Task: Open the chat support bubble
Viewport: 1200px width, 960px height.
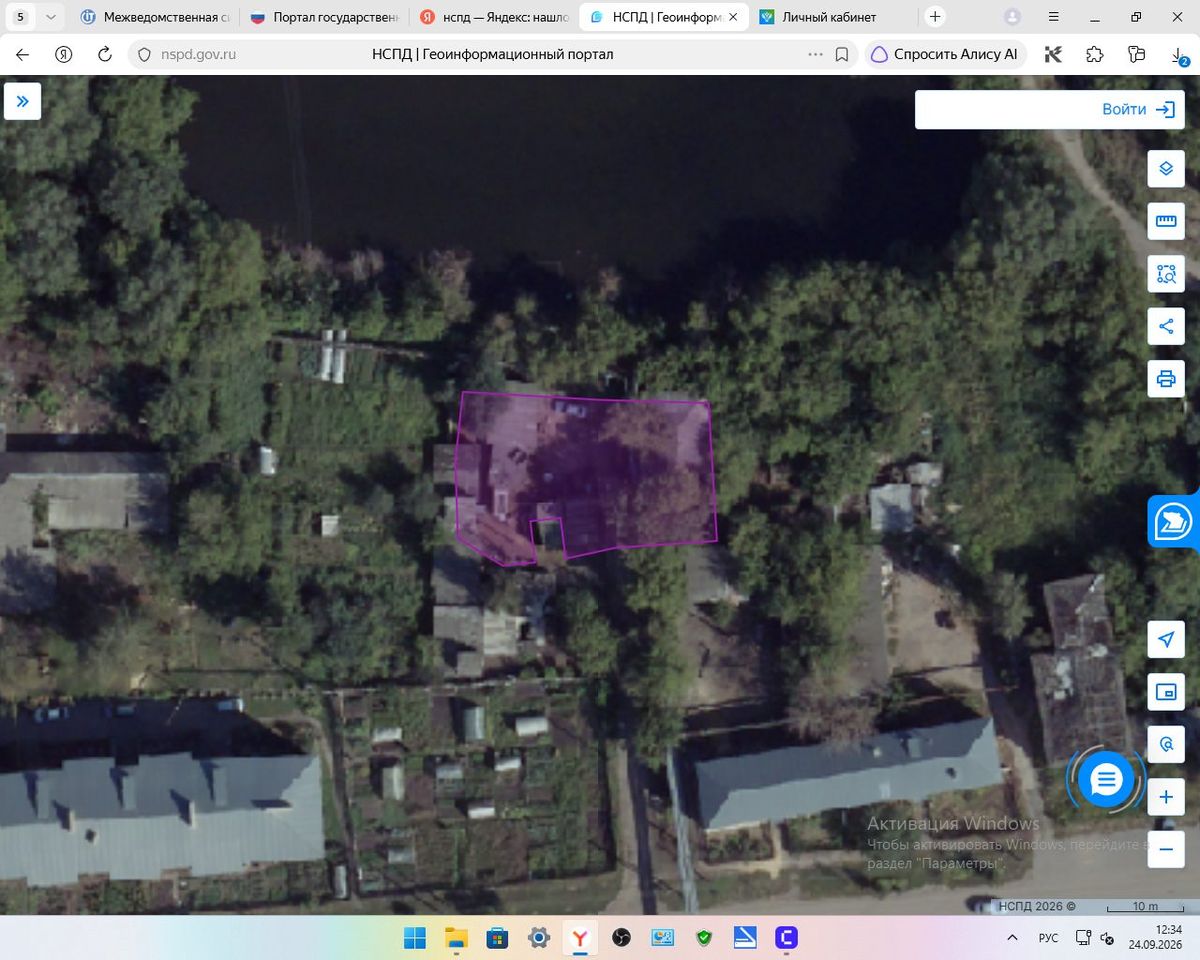Action: [x=1106, y=779]
